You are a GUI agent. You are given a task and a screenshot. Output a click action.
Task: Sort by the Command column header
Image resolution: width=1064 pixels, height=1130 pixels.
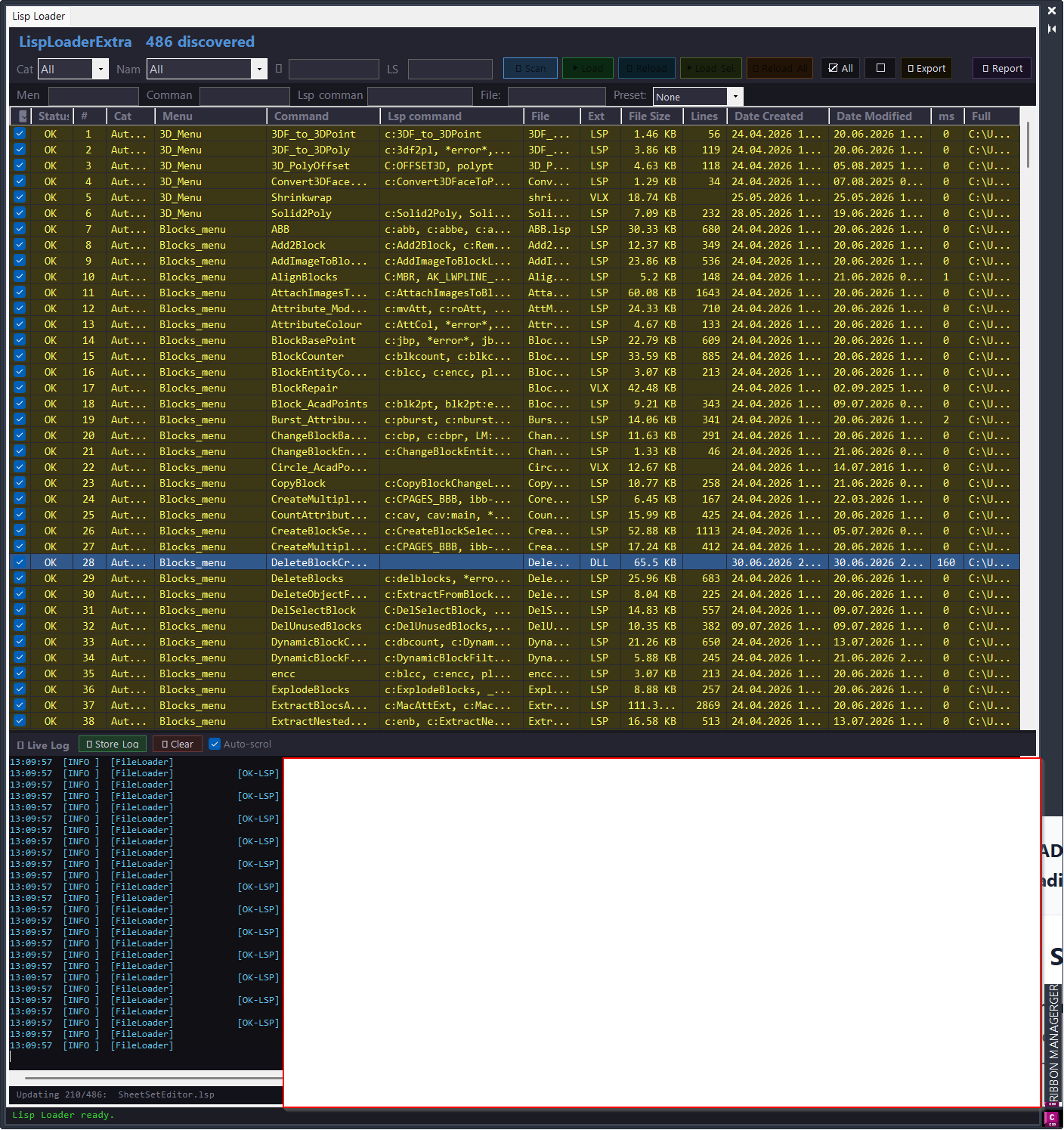click(323, 116)
